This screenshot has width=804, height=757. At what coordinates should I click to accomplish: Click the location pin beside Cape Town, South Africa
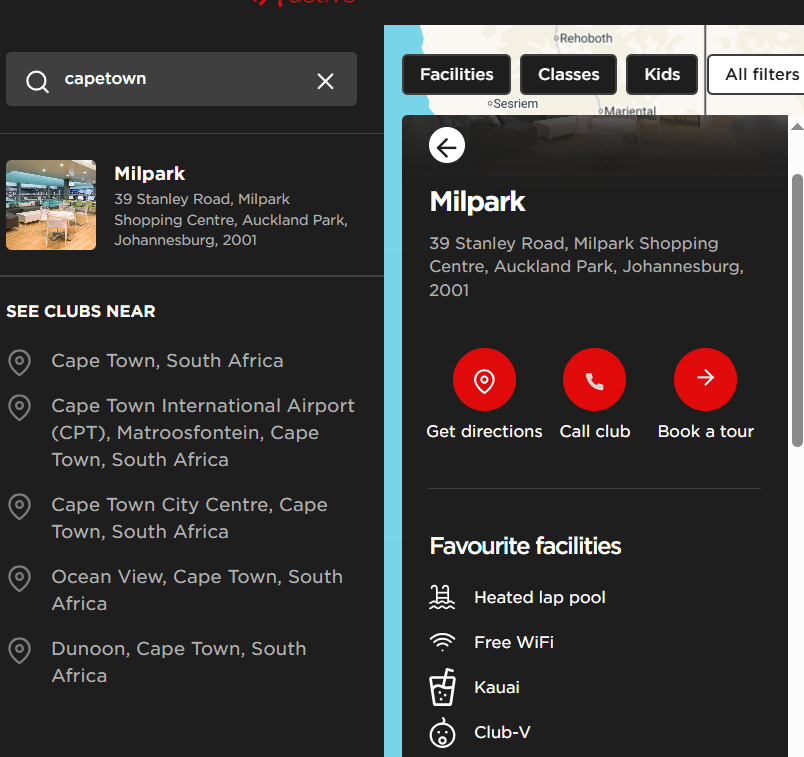pyautogui.click(x=19, y=360)
